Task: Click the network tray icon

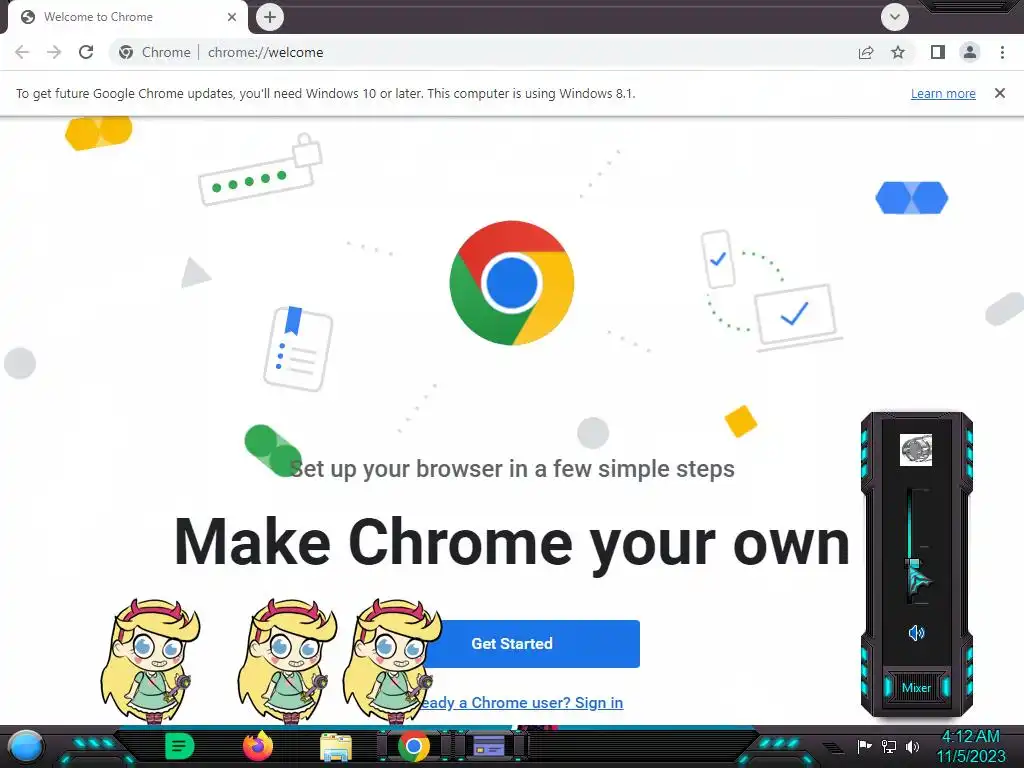Action: coord(889,746)
